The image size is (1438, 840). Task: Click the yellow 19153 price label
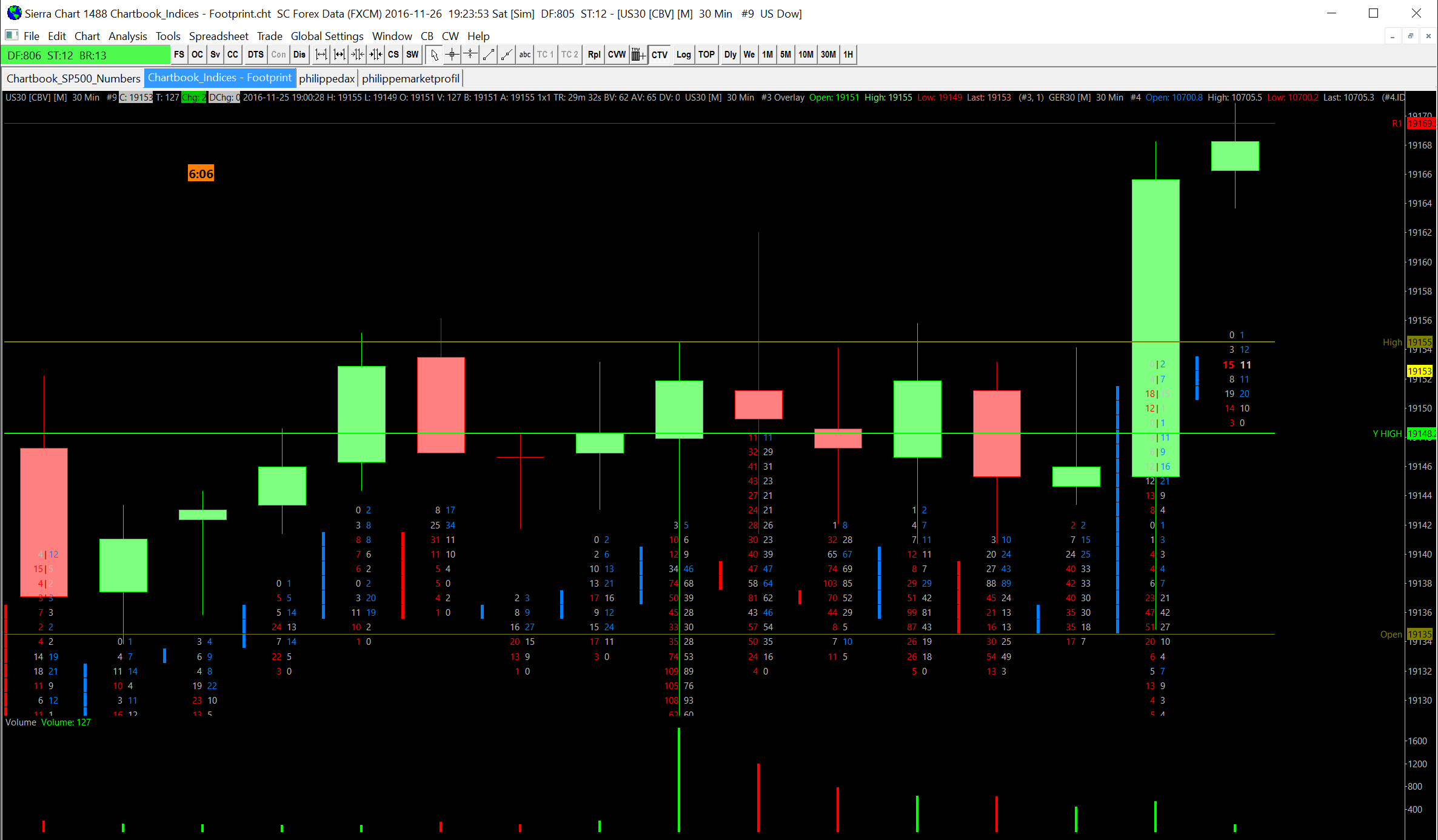point(1419,371)
